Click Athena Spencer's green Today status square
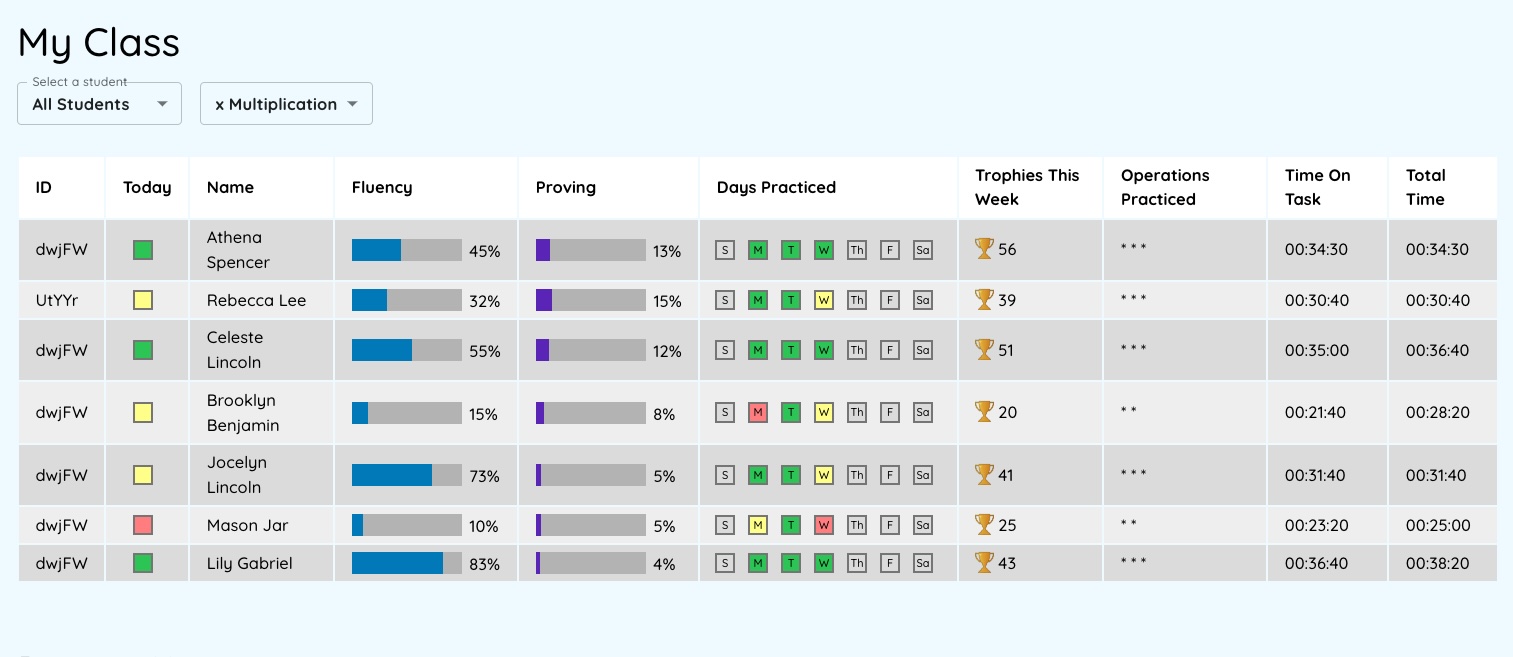 click(x=143, y=250)
